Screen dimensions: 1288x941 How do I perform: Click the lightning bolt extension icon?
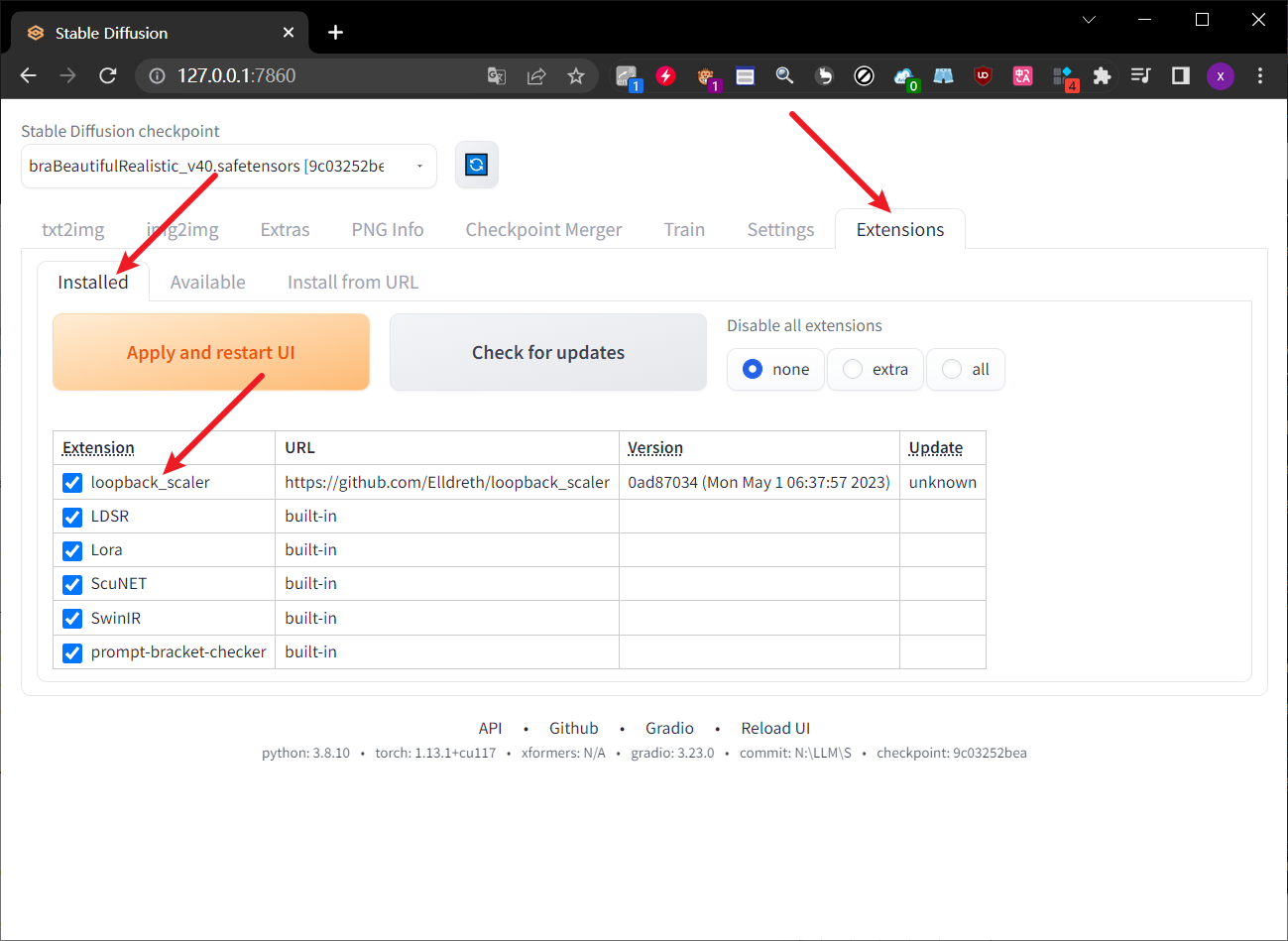point(666,75)
